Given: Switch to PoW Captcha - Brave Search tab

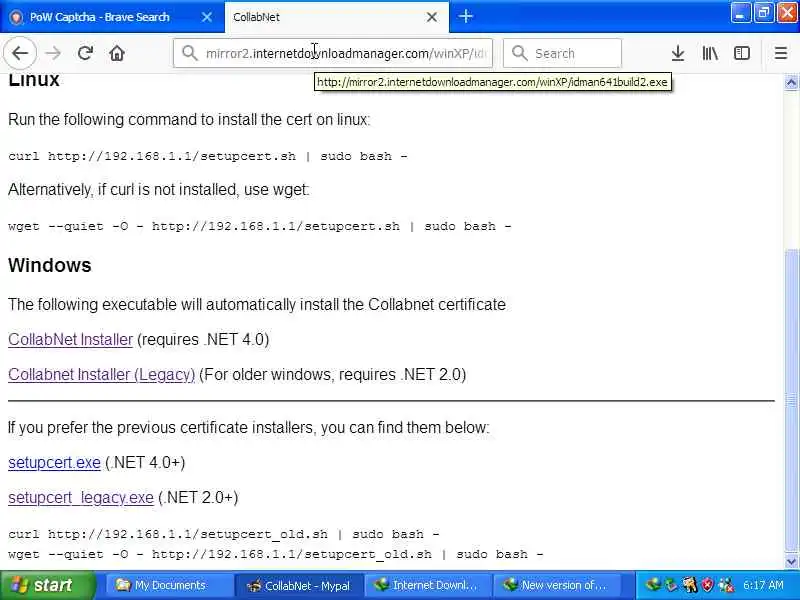Looking at the screenshot, I should (x=112, y=17).
